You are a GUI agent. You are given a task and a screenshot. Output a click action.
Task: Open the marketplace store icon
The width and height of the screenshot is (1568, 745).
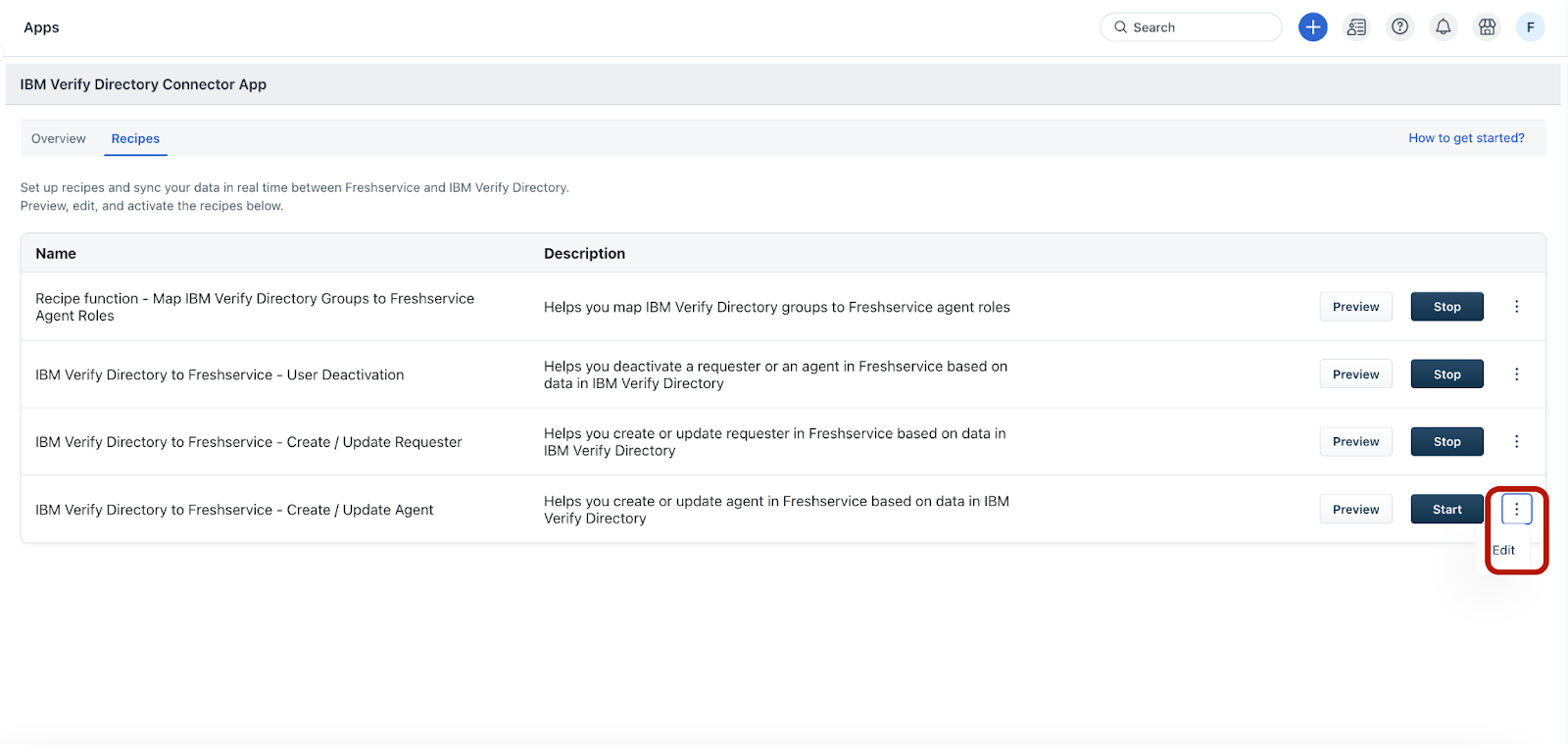pyautogui.click(x=1488, y=27)
